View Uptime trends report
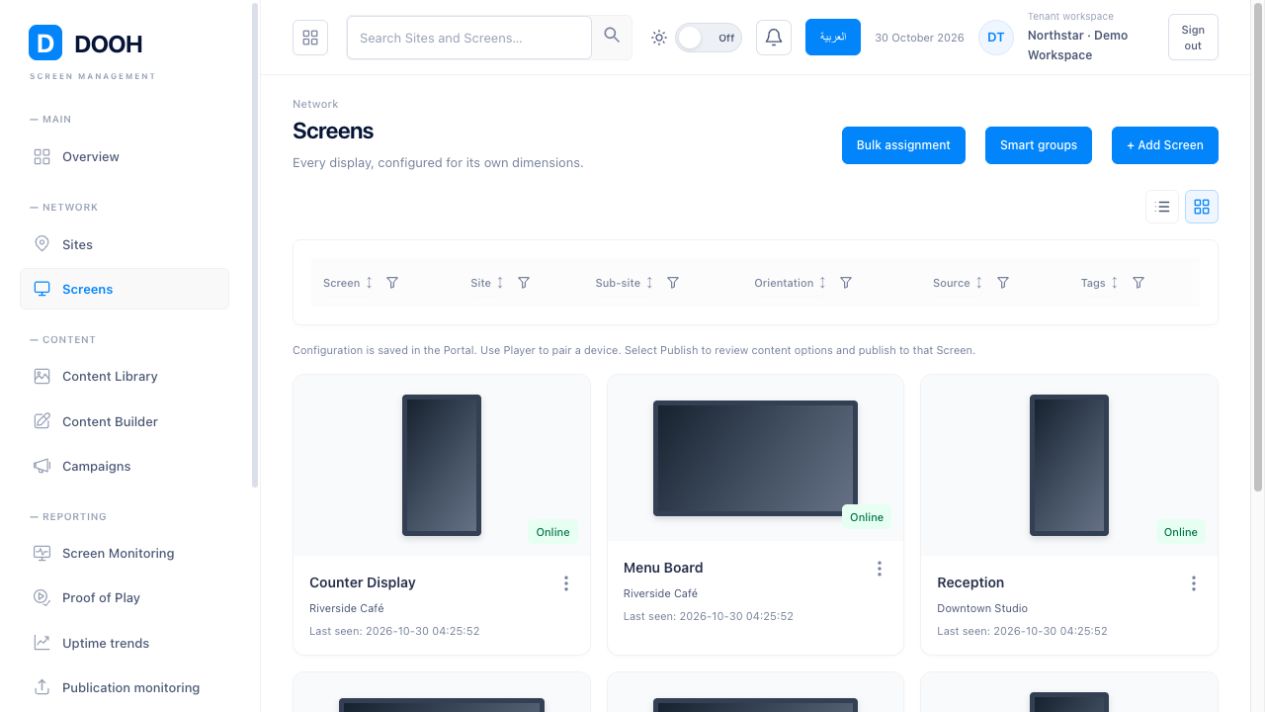1265x712 pixels. 124,643
